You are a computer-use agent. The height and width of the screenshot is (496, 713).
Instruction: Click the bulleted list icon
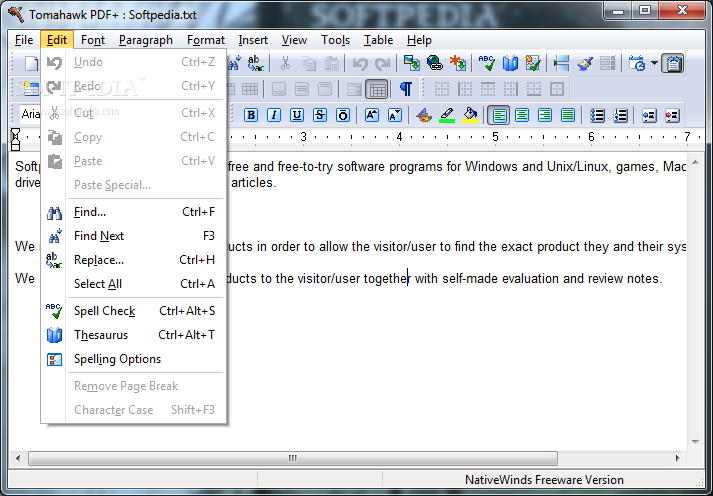click(597, 115)
